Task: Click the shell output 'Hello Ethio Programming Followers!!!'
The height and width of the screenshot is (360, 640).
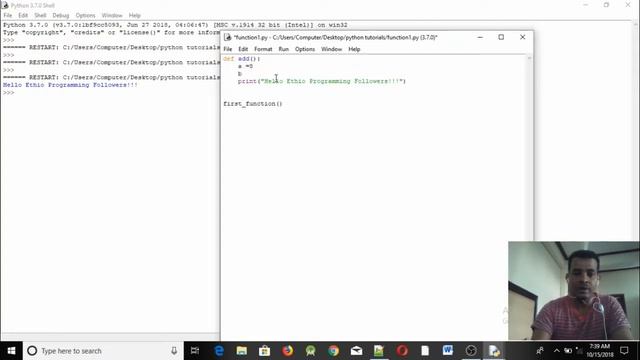Action: [70, 85]
